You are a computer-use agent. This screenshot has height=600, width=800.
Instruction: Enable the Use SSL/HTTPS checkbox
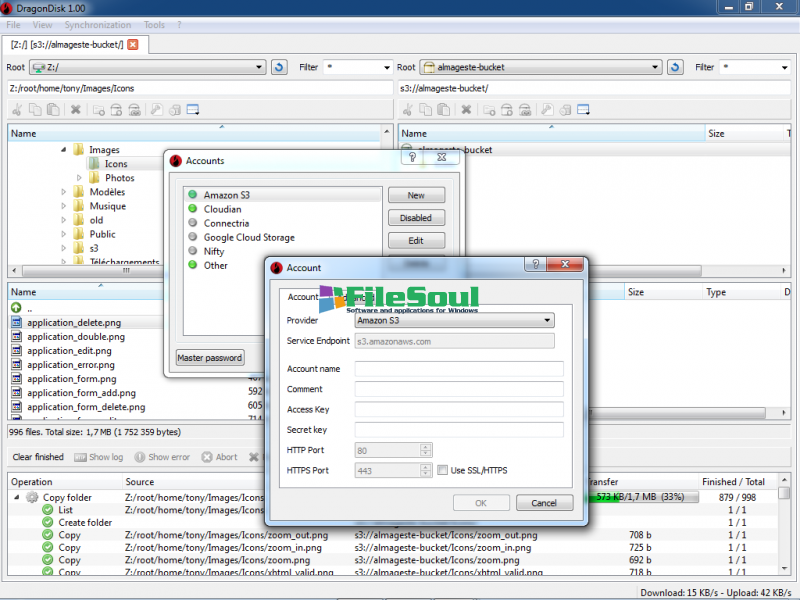443,470
